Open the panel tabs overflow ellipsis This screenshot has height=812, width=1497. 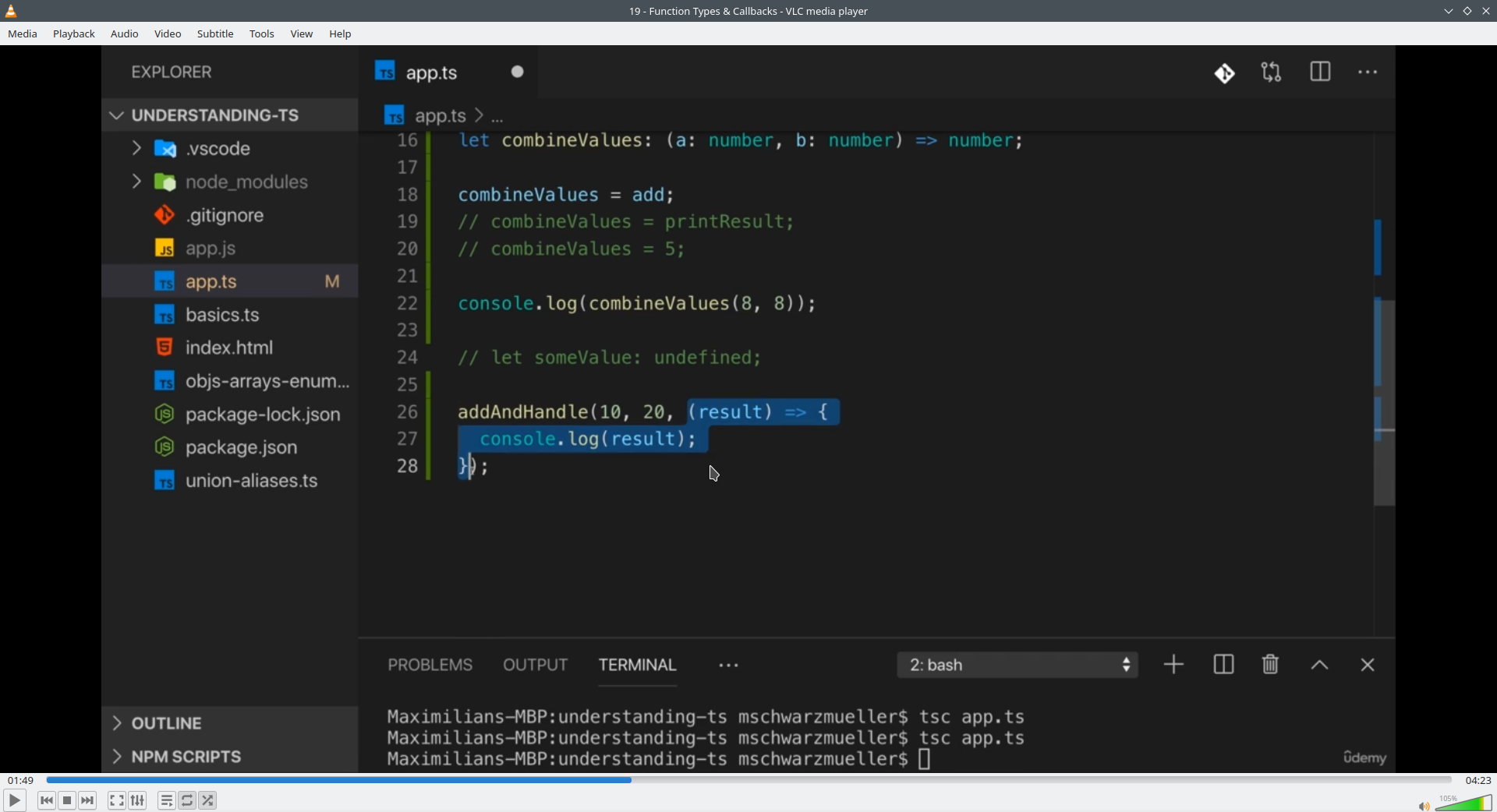point(729,665)
